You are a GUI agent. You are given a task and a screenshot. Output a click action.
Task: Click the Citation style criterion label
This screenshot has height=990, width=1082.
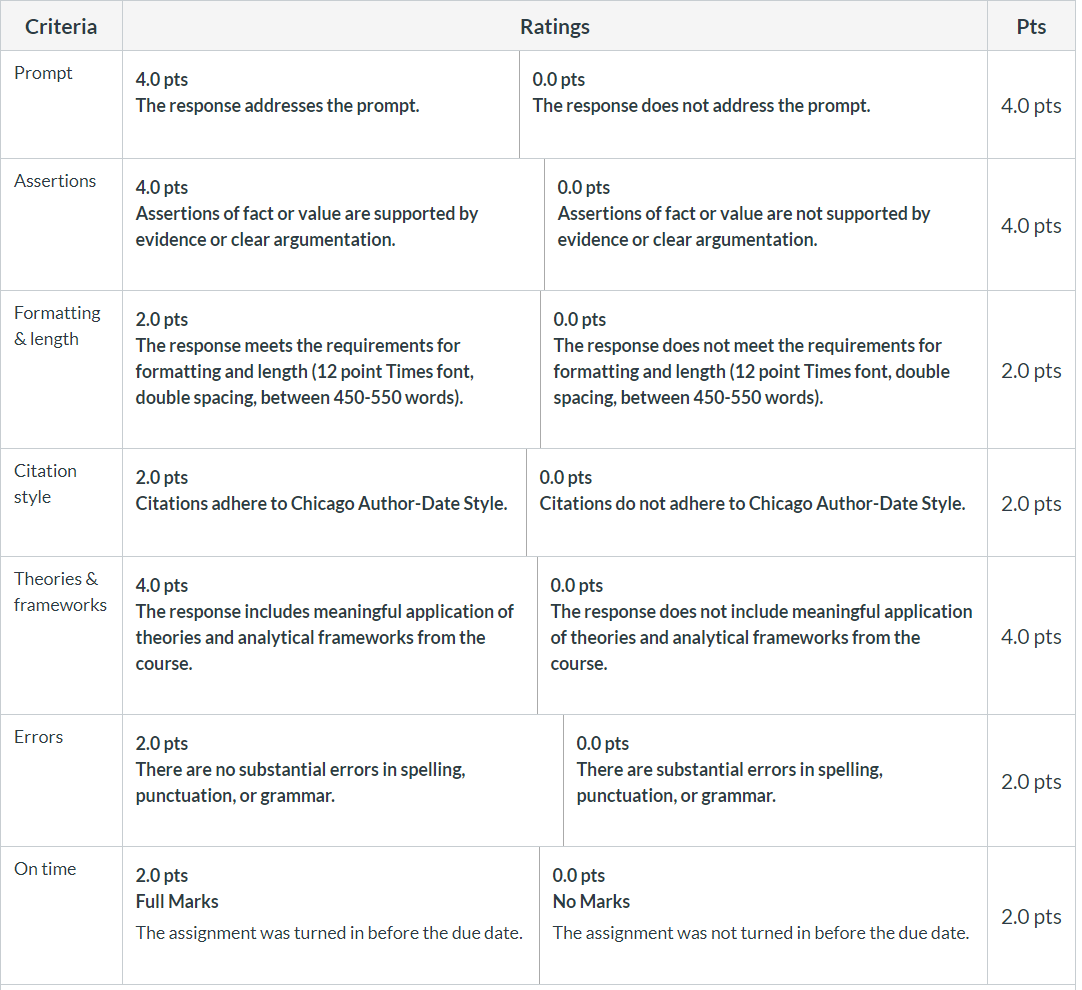tap(46, 484)
